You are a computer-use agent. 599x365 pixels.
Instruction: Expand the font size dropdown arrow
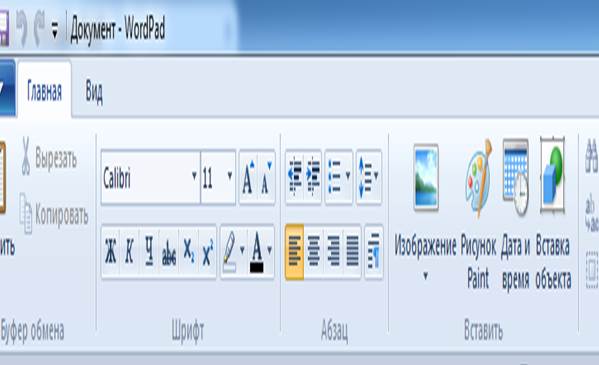click(230, 177)
